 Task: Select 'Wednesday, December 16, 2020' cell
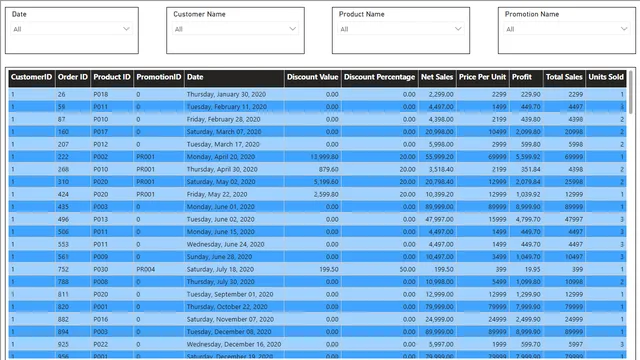[x=234, y=344]
